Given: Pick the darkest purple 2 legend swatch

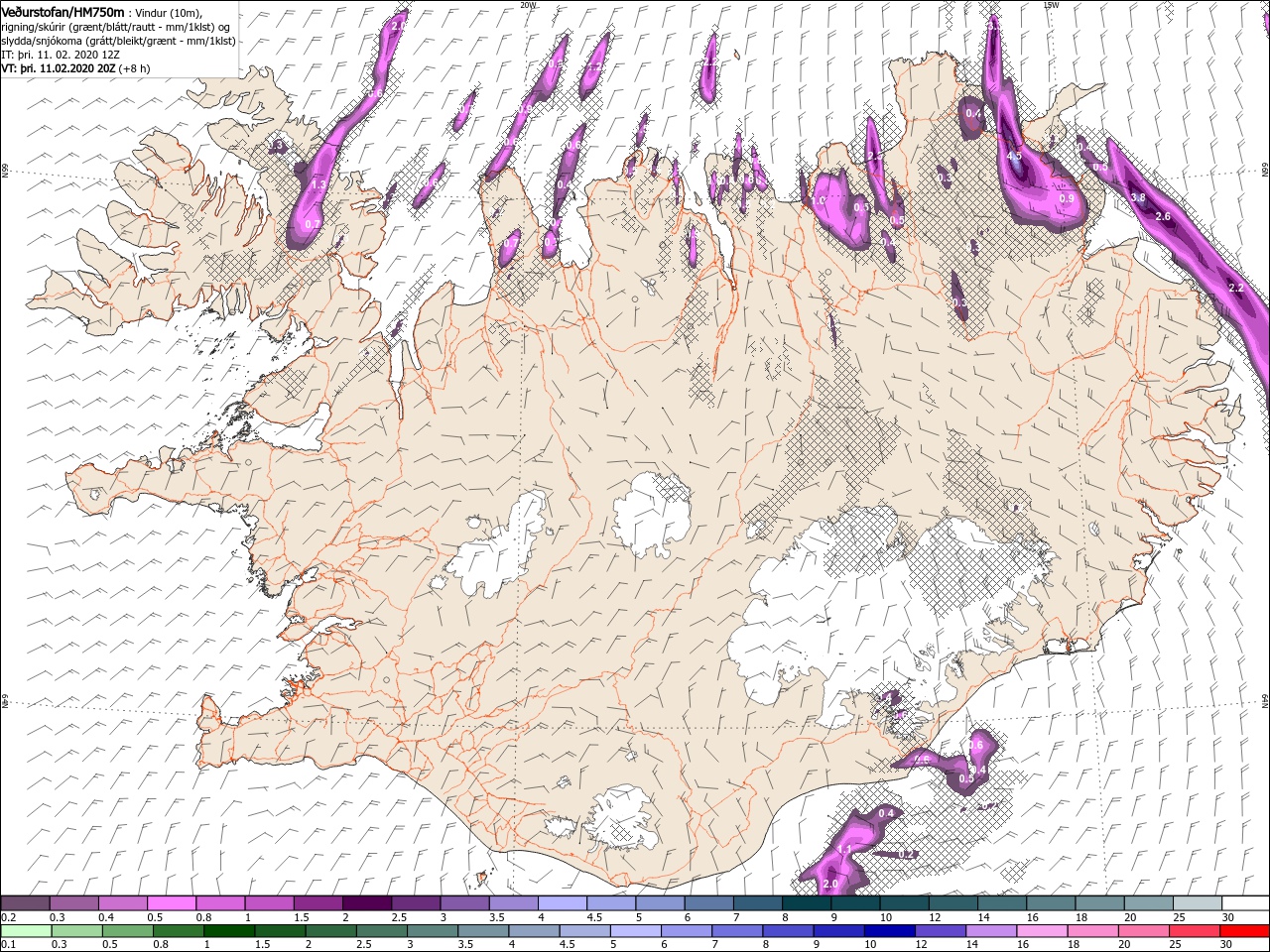Looking at the screenshot, I should tap(365, 903).
